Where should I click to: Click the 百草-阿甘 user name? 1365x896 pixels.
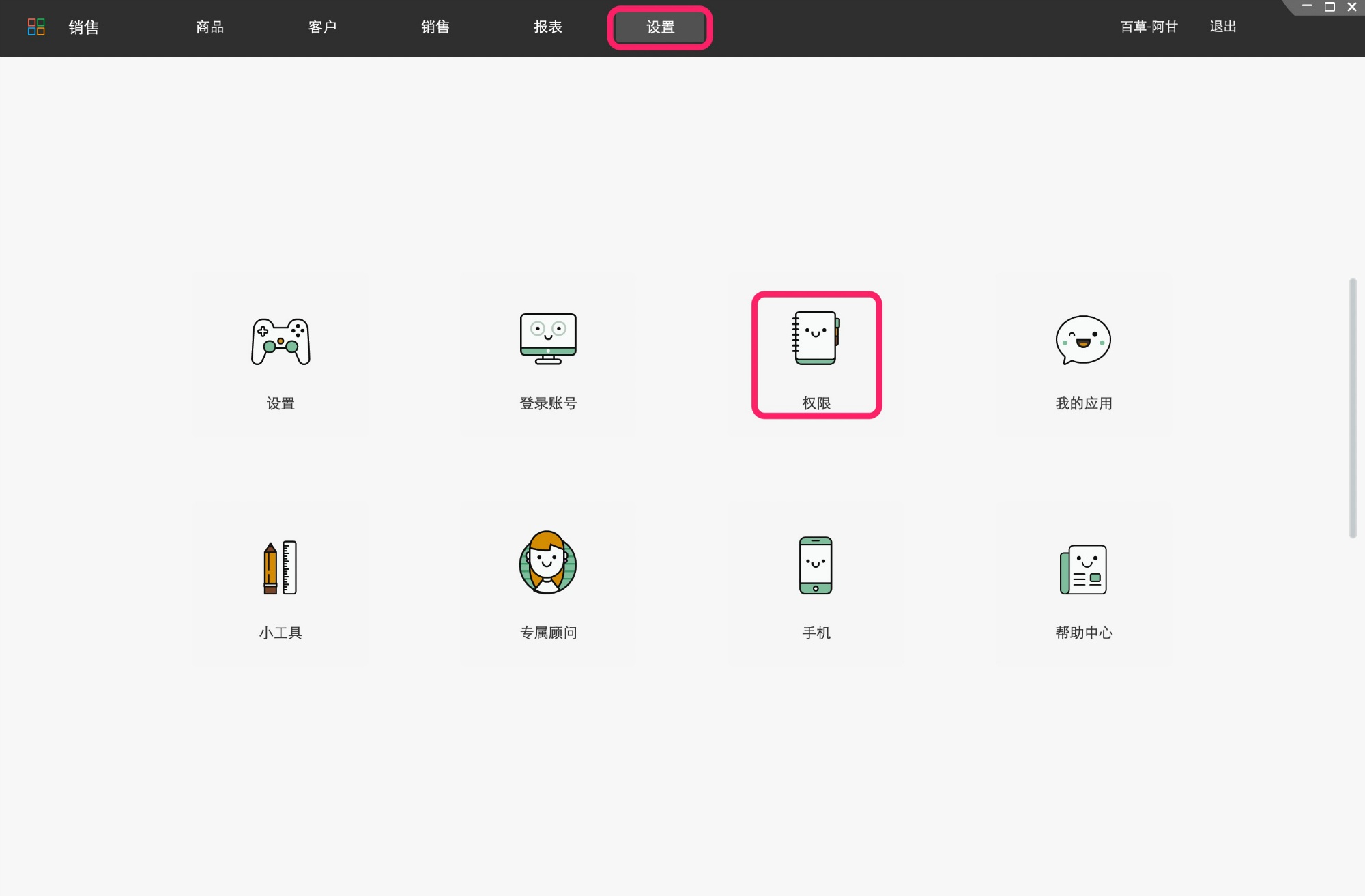click(x=1149, y=27)
